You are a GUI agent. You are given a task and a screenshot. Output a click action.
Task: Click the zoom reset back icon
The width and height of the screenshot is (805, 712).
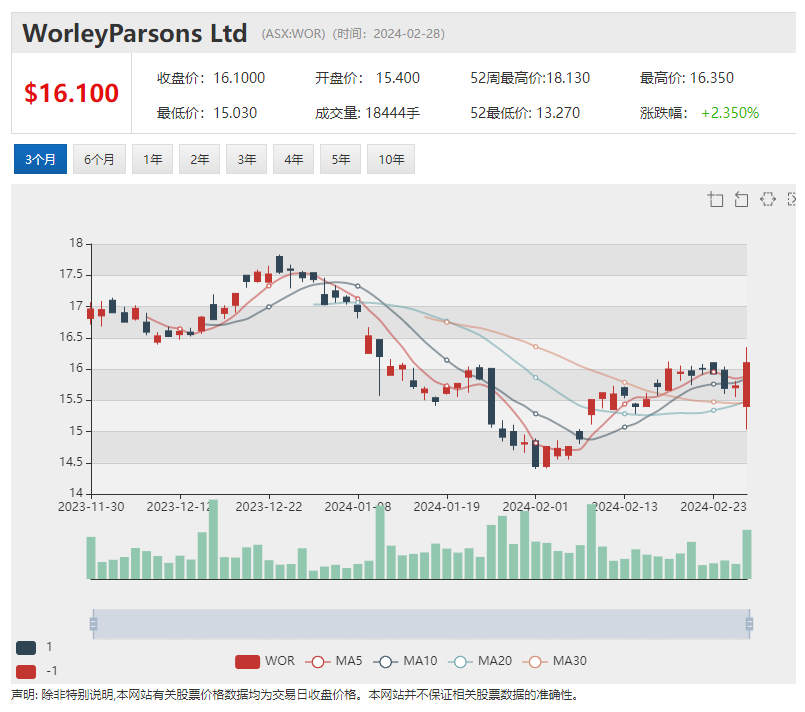point(741,199)
